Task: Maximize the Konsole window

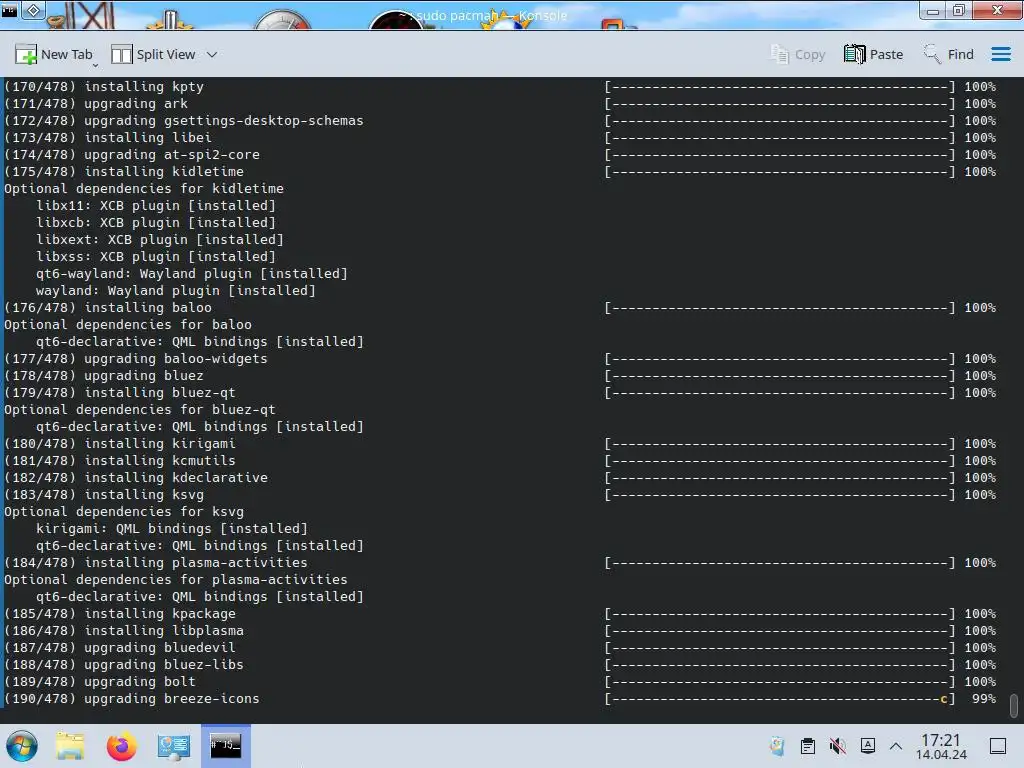Action: (959, 10)
